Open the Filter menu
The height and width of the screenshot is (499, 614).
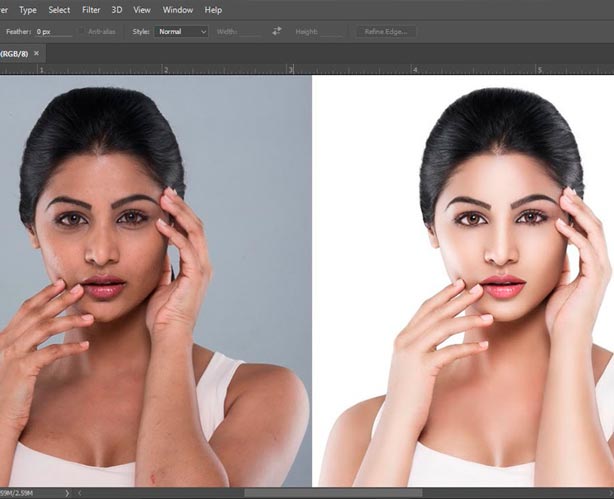(x=91, y=10)
